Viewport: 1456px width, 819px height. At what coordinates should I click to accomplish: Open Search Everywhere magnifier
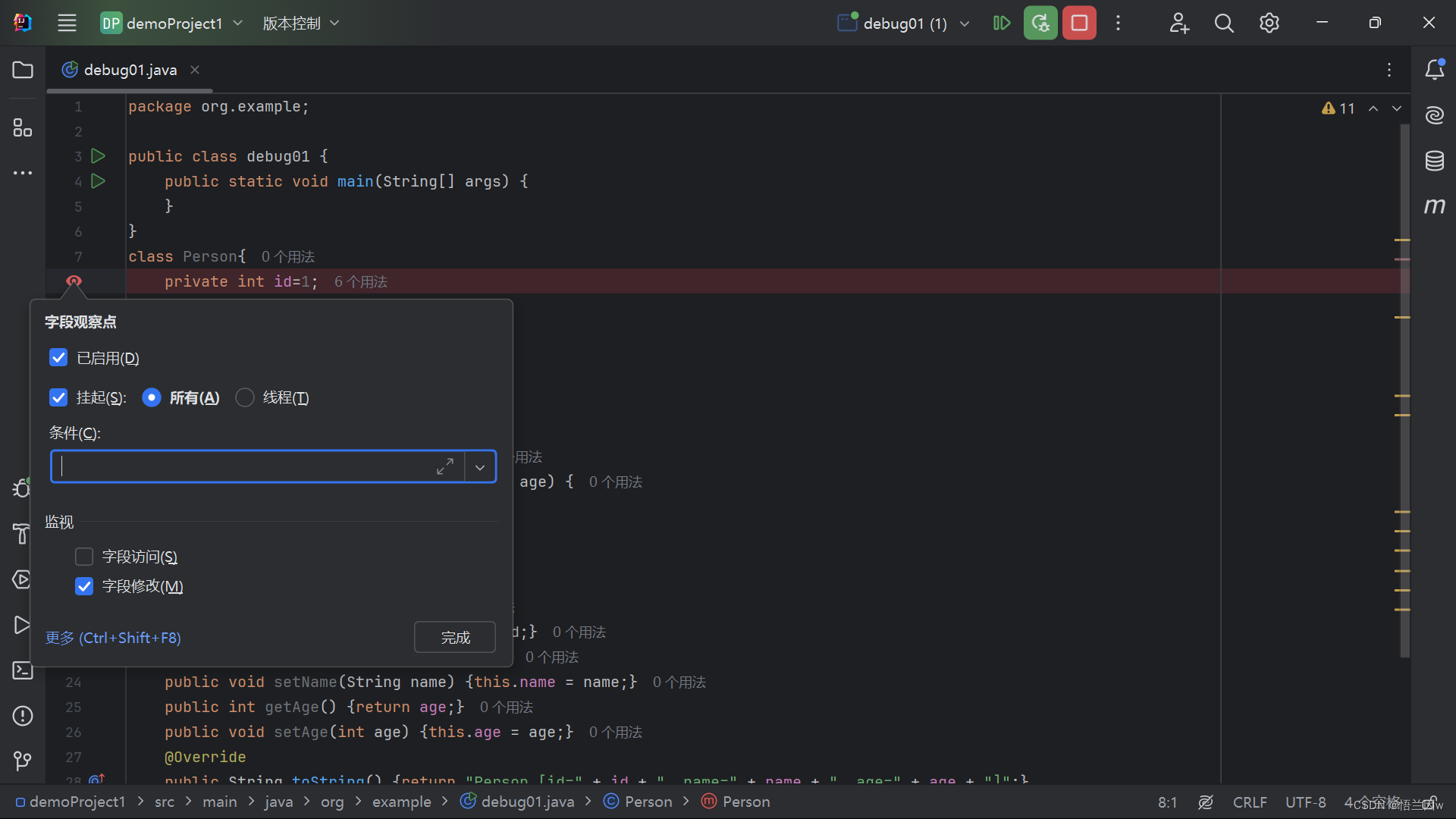click(1224, 23)
